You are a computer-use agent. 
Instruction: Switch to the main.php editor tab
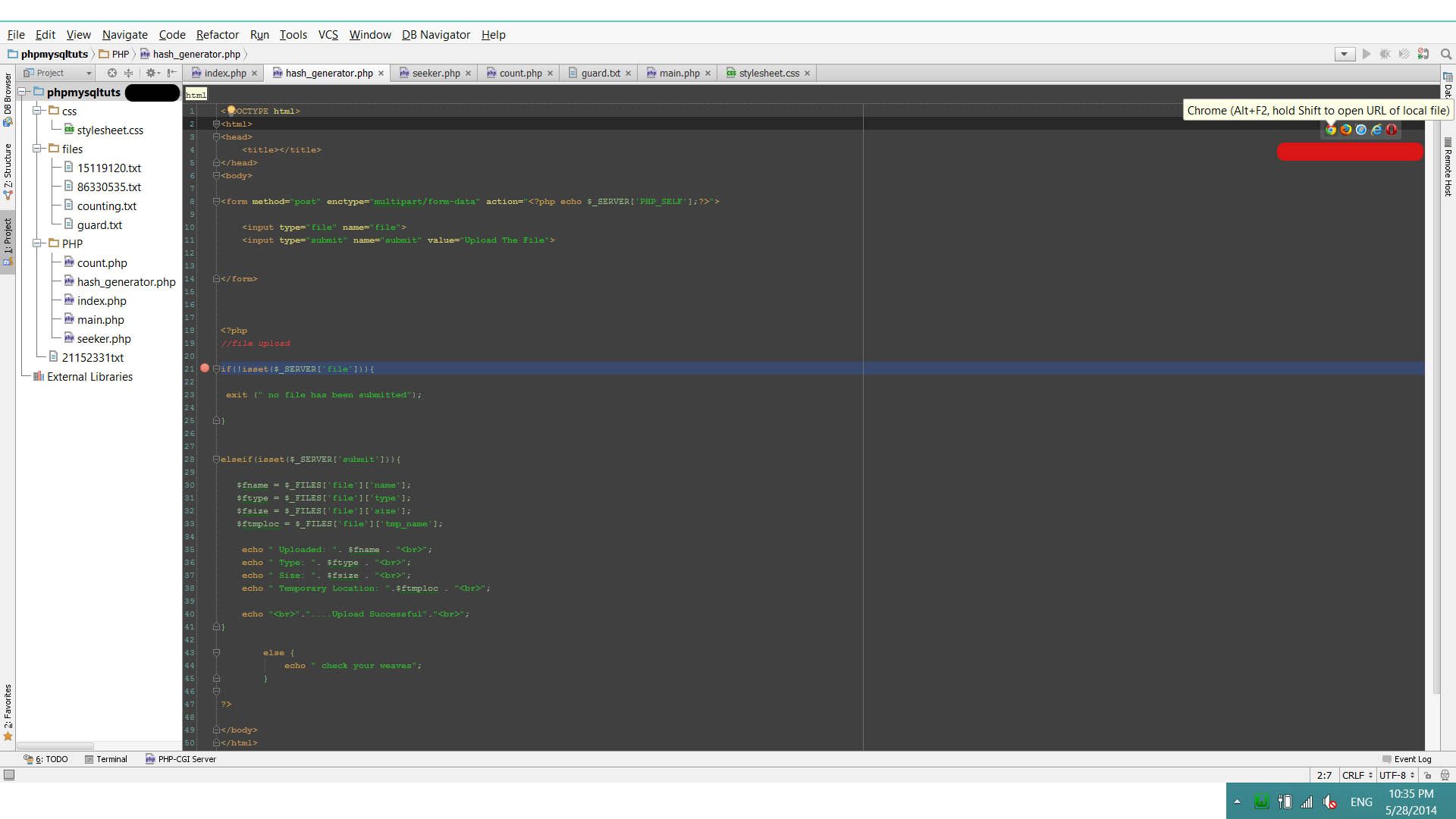click(x=679, y=74)
